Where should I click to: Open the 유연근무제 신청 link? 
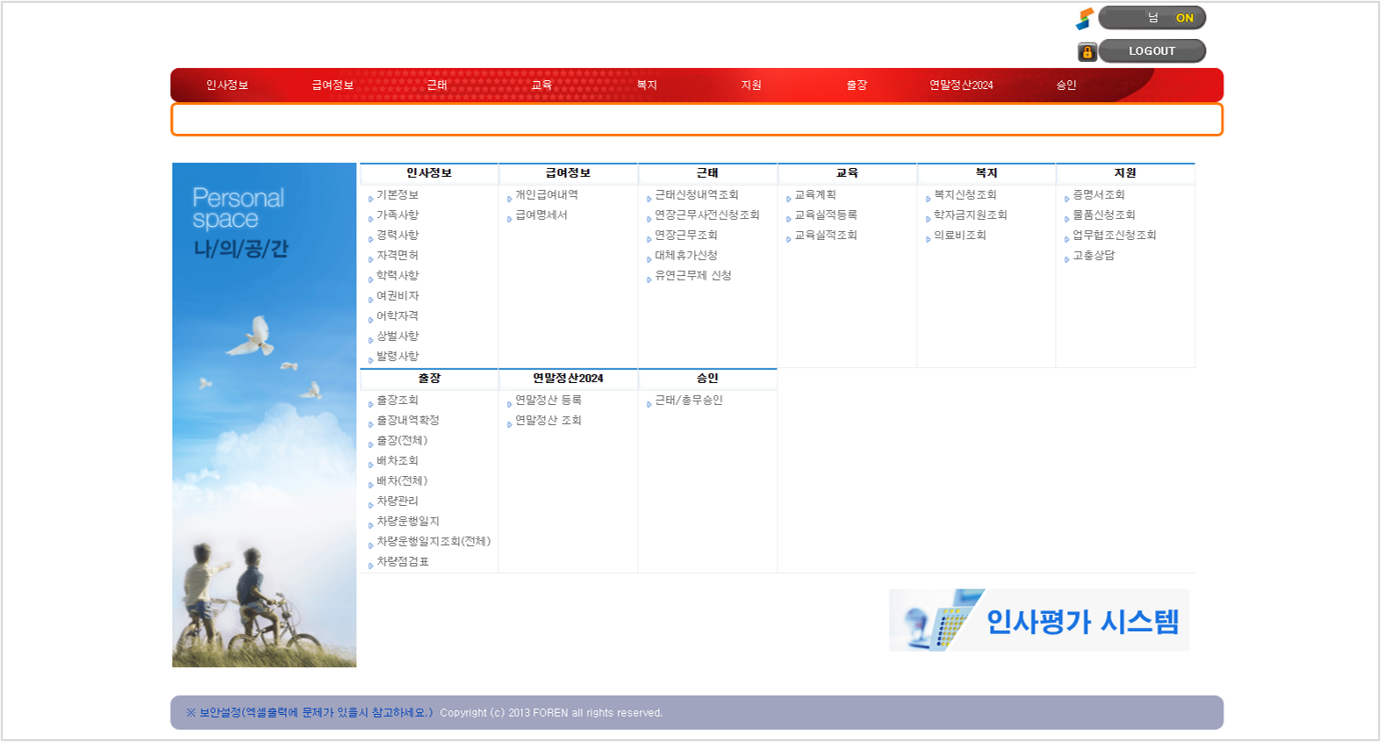tap(692, 276)
